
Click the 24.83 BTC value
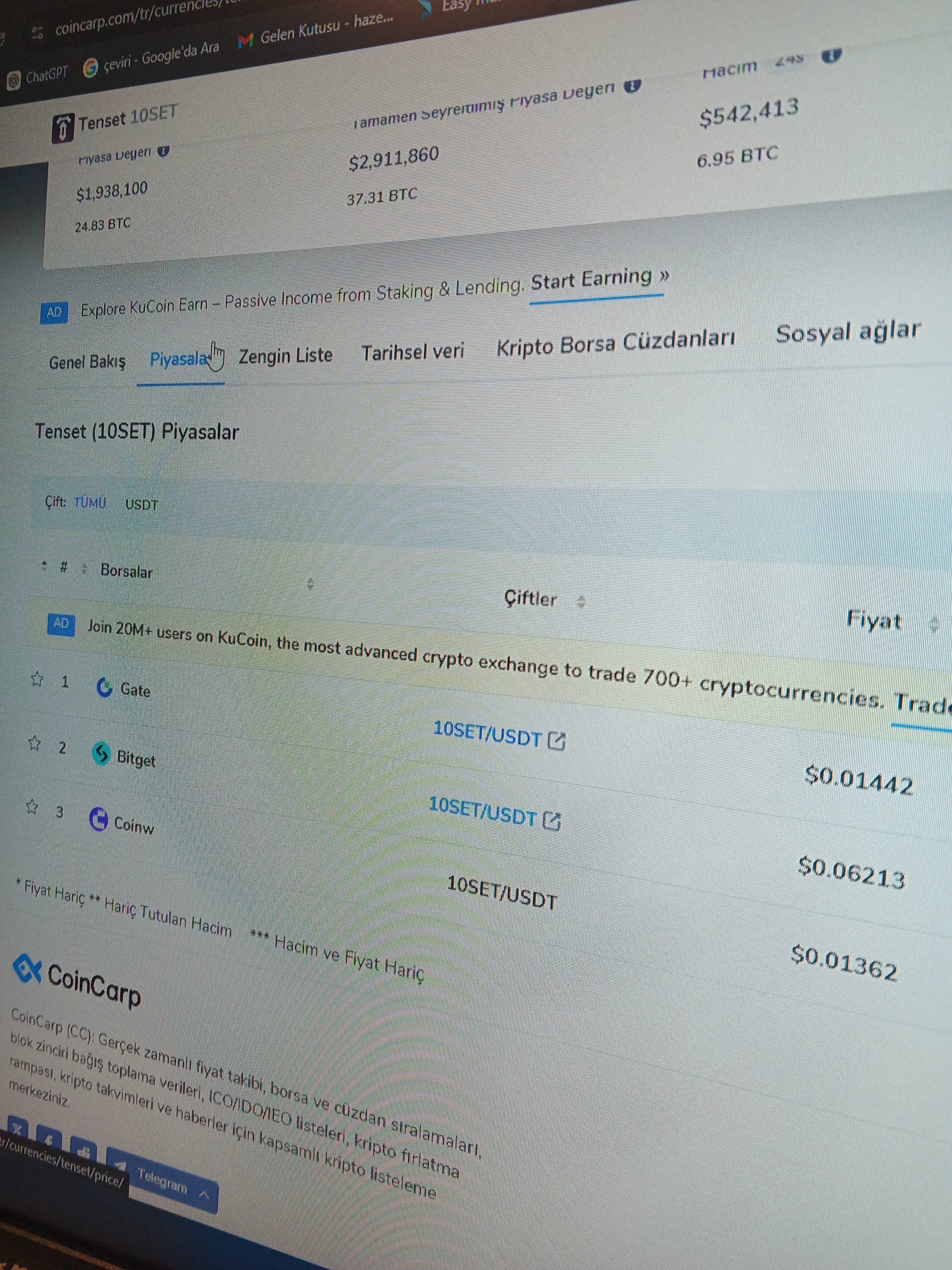tap(103, 224)
